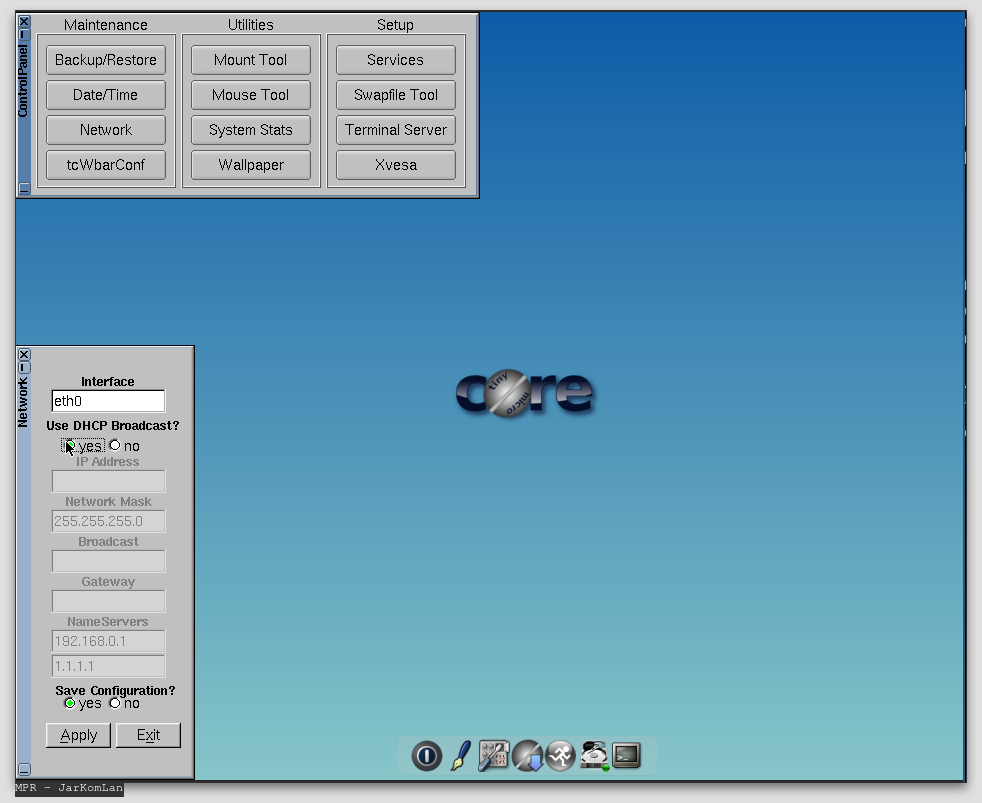Launch the terminal from the dock
982x803 pixels.
(x=626, y=756)
